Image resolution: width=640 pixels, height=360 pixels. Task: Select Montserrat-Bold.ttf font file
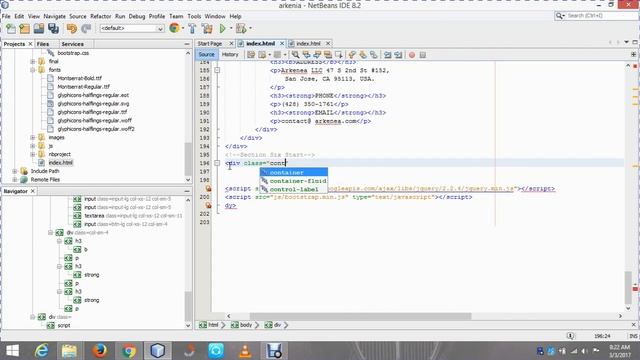80,78
